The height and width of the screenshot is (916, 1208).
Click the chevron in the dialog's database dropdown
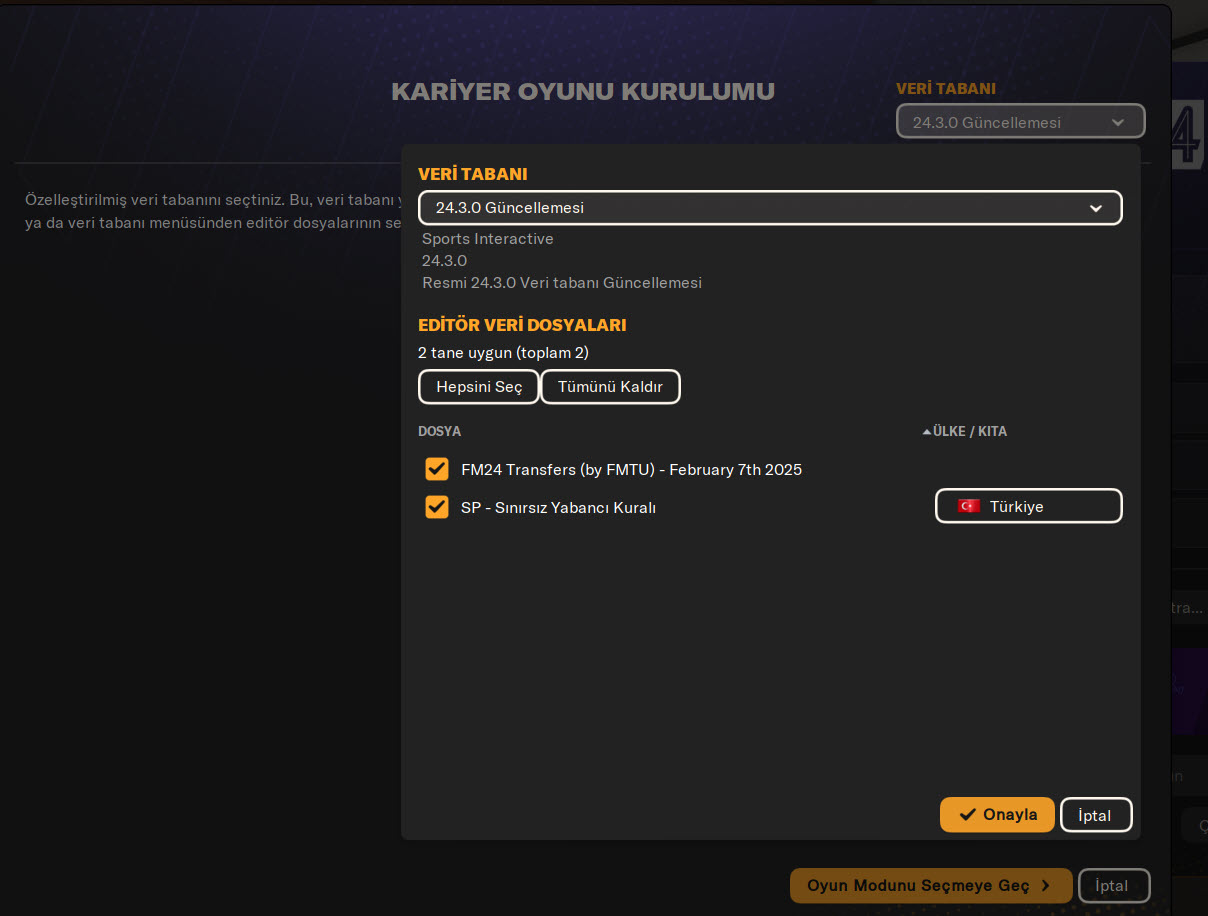(1096, 208)
